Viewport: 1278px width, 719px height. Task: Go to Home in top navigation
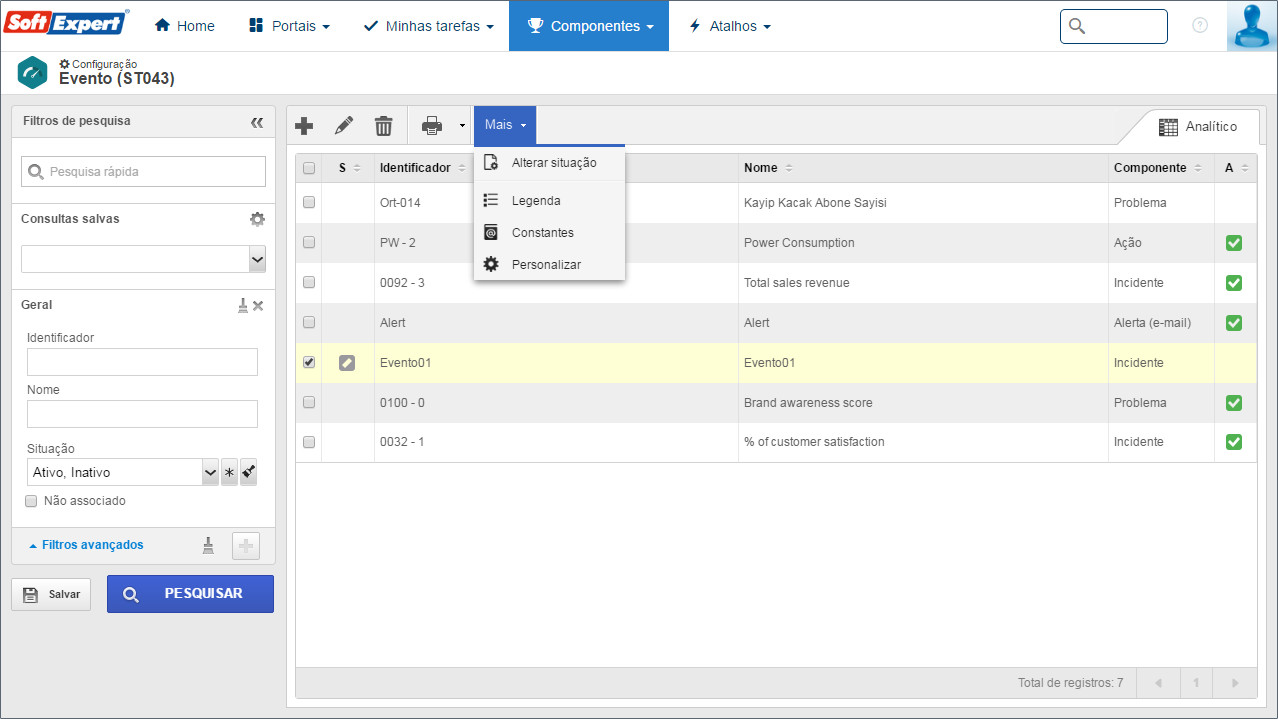pos(185,26)
